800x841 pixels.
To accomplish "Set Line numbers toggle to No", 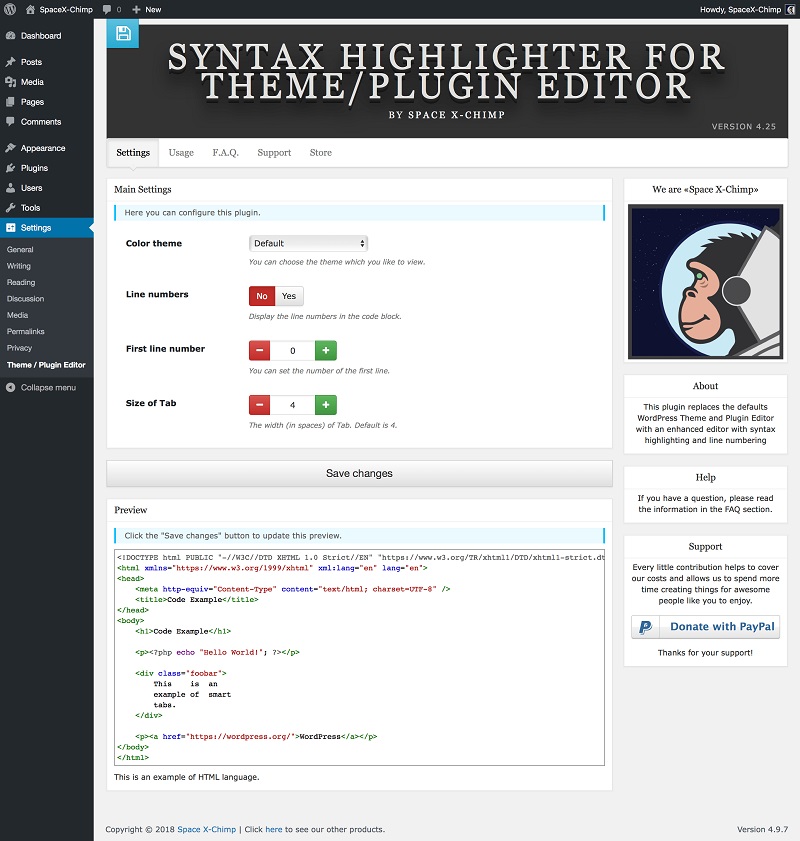I will click(x=262, y=297).
